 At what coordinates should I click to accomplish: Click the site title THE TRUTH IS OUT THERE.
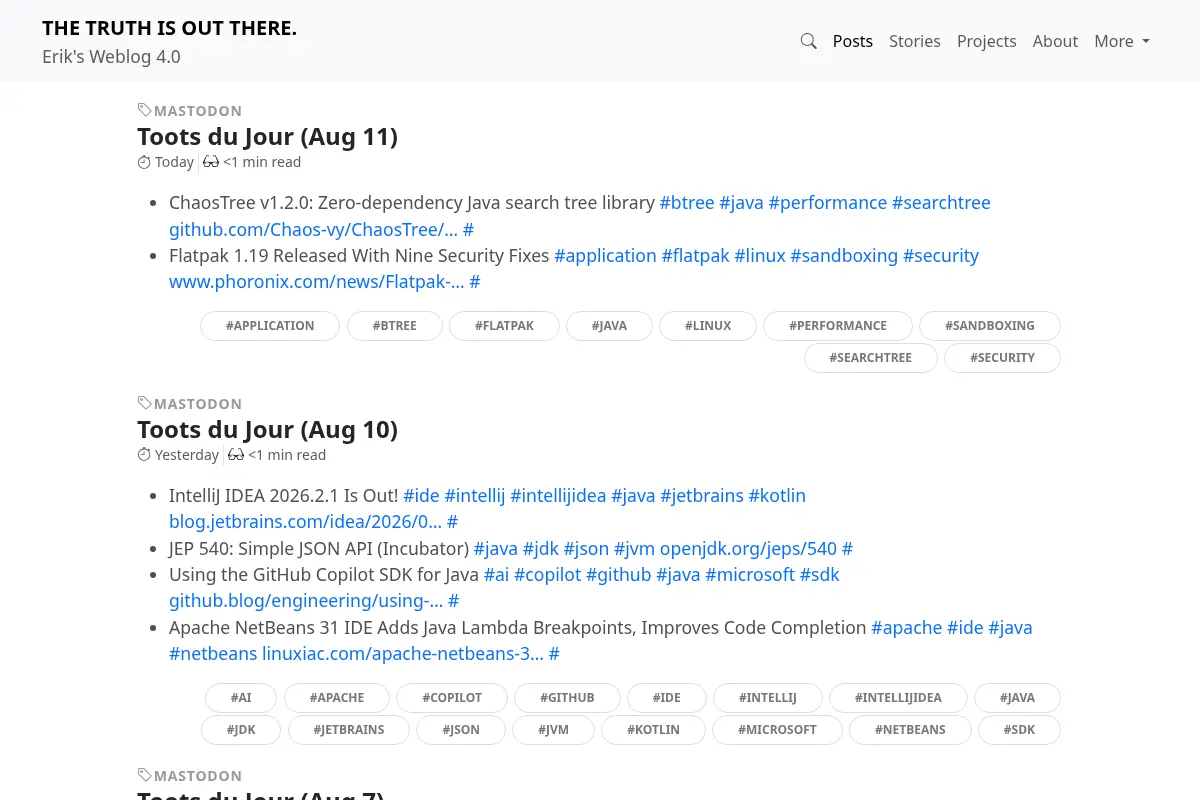(169, 28)
